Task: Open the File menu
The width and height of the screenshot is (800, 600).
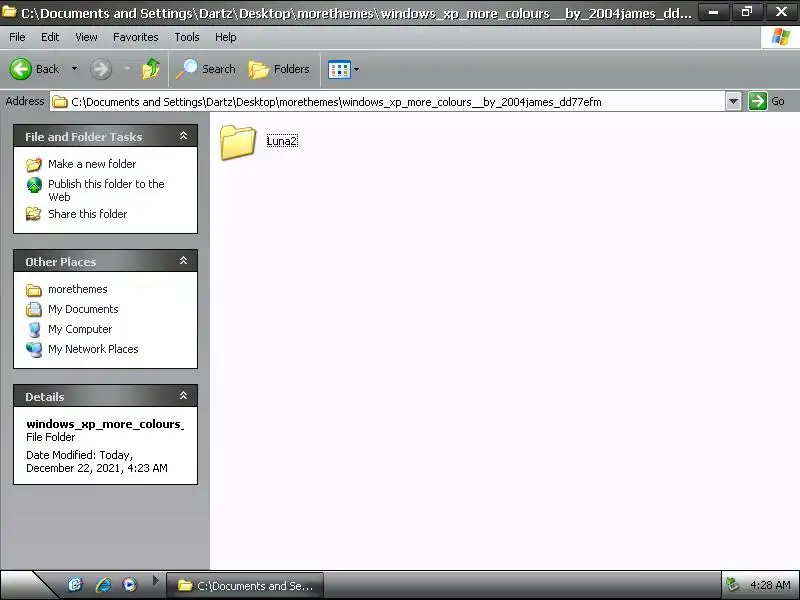Action: (17, 37)
